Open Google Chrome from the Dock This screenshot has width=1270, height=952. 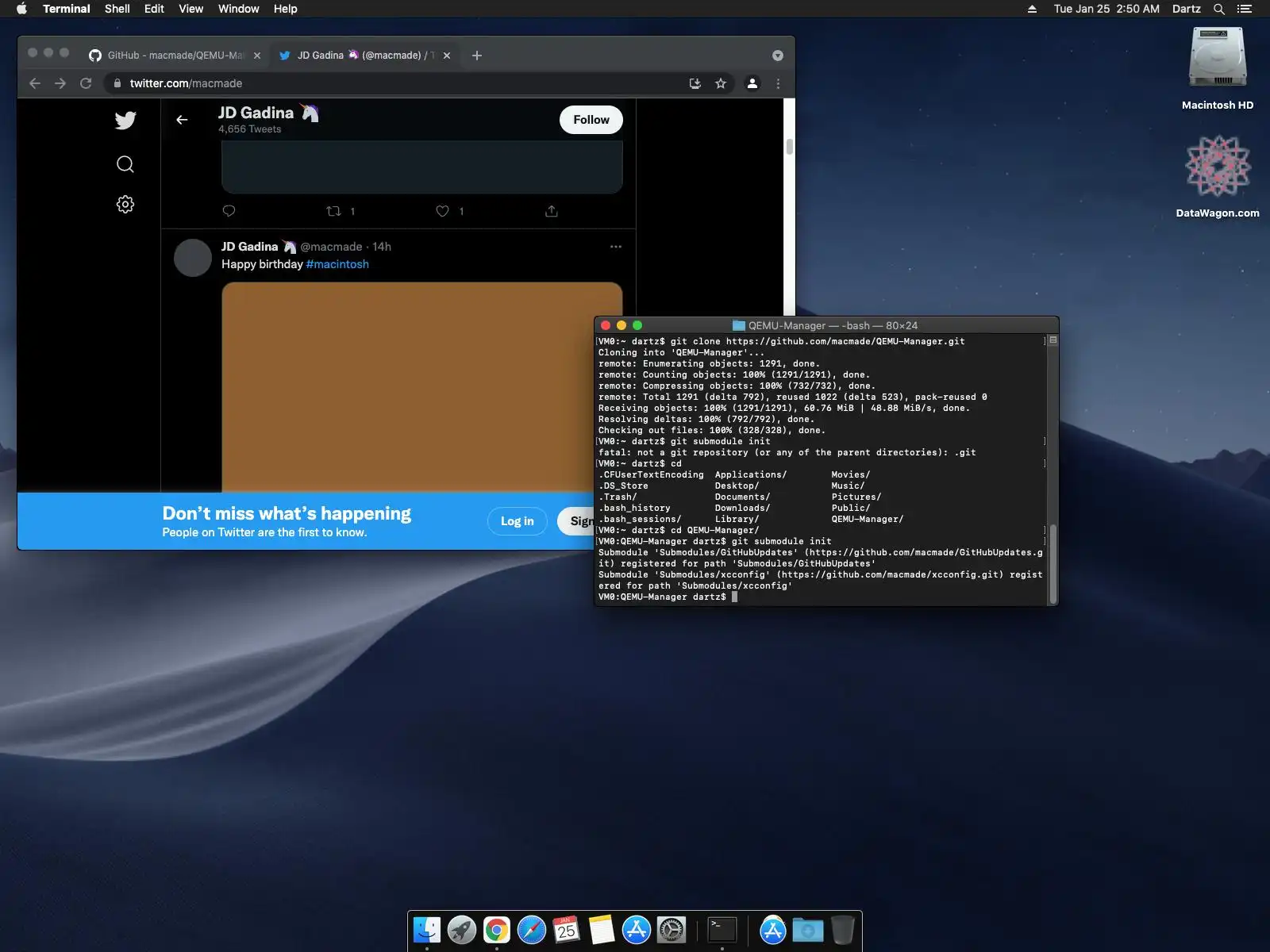coord(497,930)
